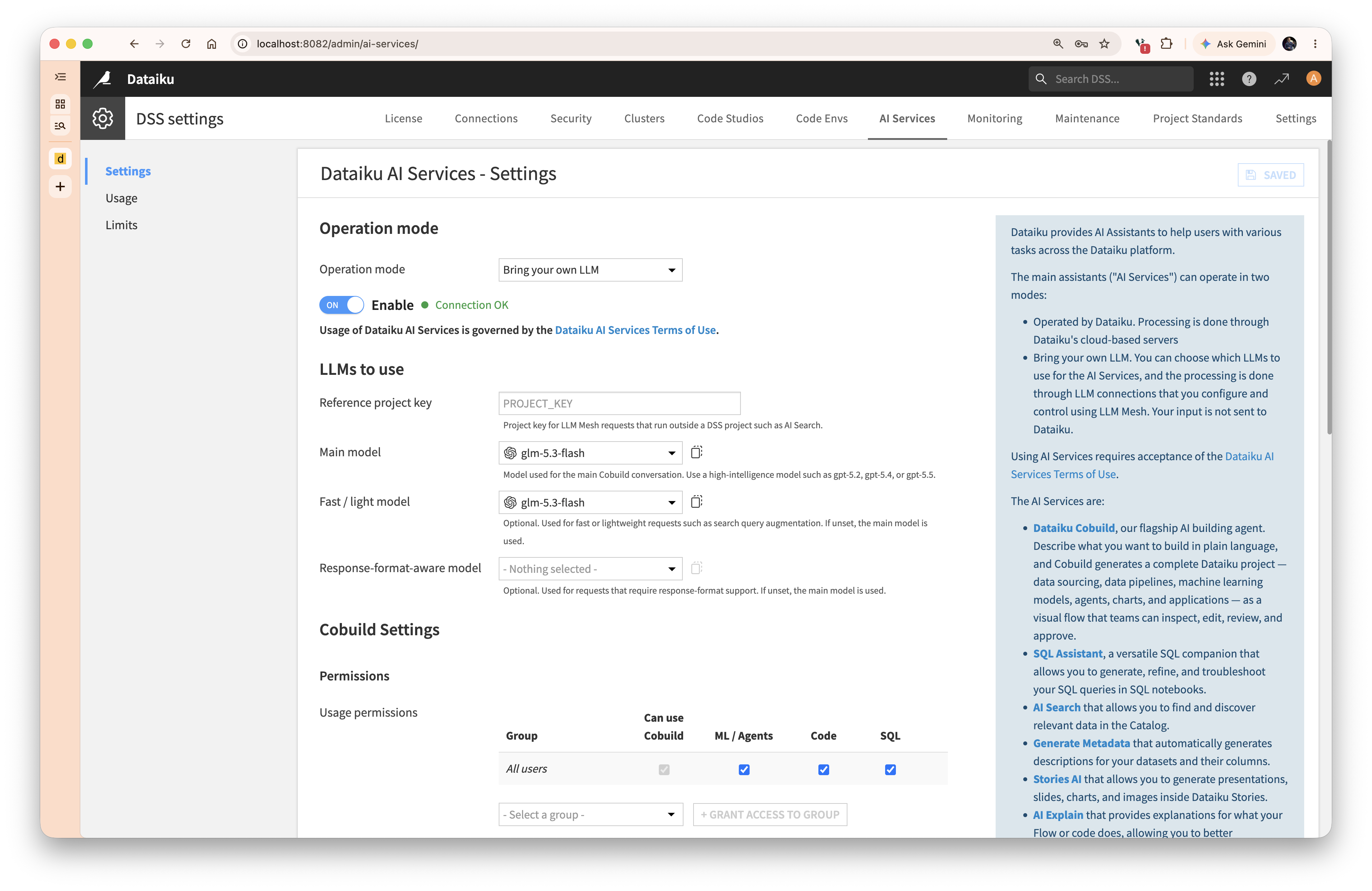The height and width of the screenshot is (891, 1372).
Task: Open the user avatar 'A' menu
Action: 1313,79
